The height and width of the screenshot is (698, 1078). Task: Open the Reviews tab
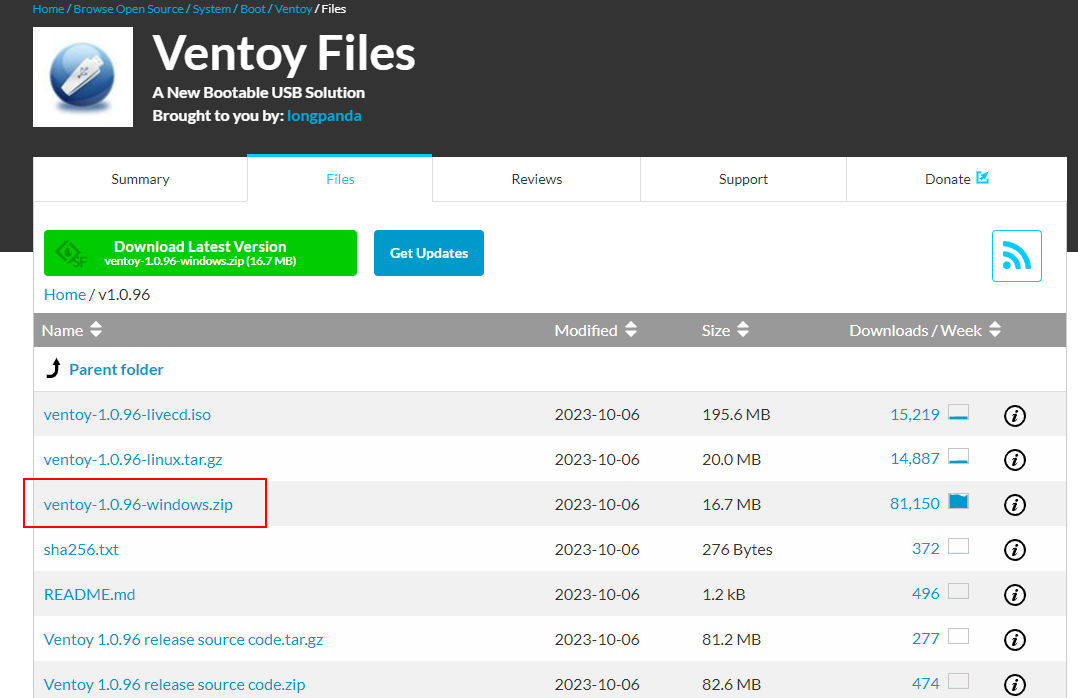click(537, 179)
